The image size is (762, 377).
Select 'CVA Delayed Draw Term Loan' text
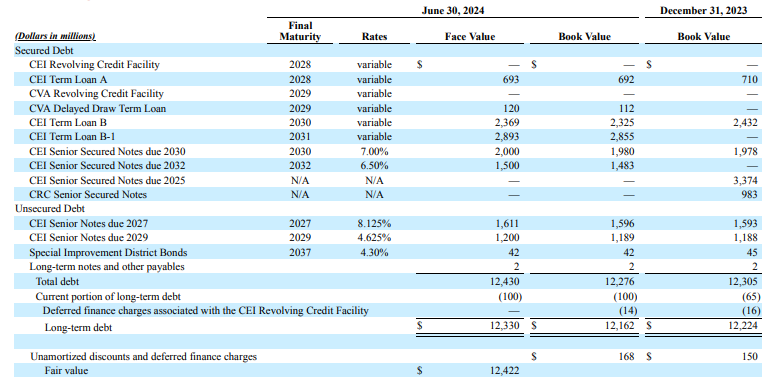97,108
